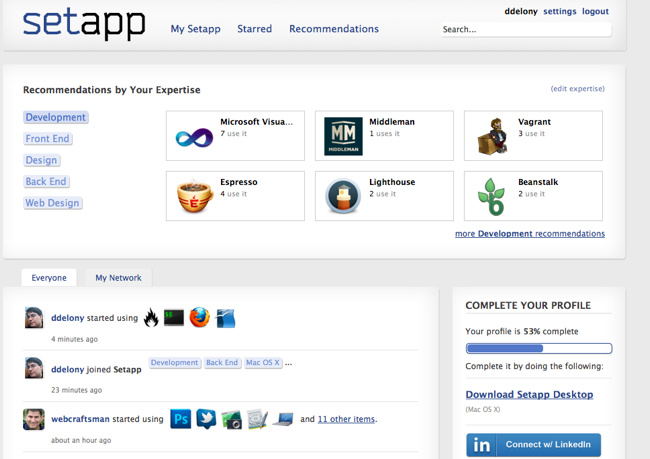Select the Back End expertise filter
Screen dimensions: 650x459
(46, 182)
